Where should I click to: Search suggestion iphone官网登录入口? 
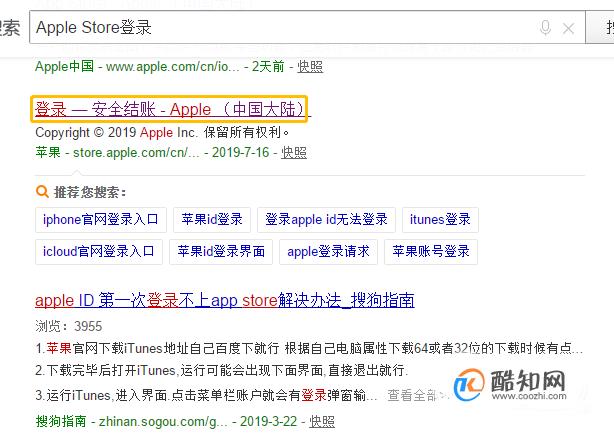tap(101, 220)
